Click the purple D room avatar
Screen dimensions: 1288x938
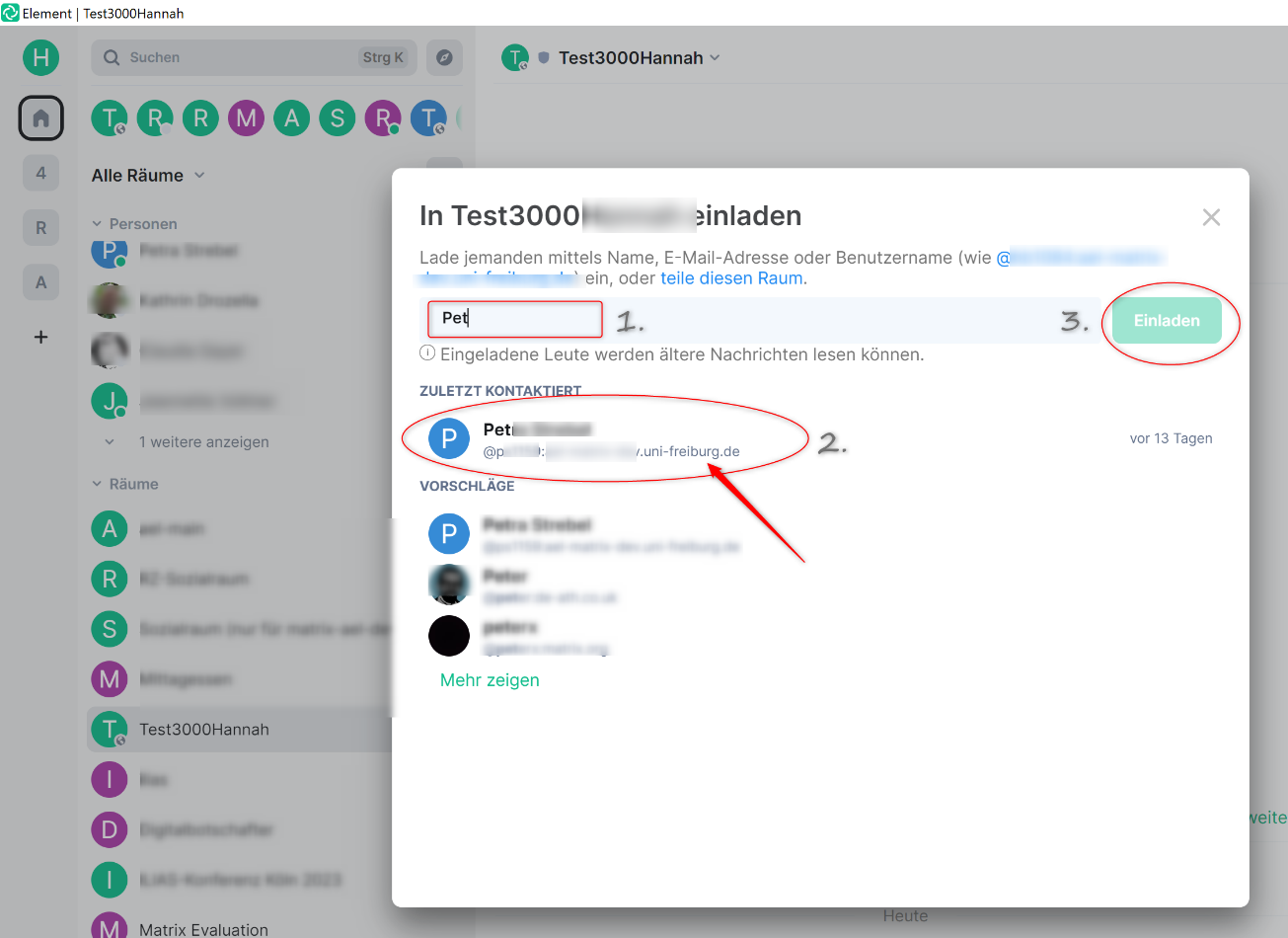point(110,829)
